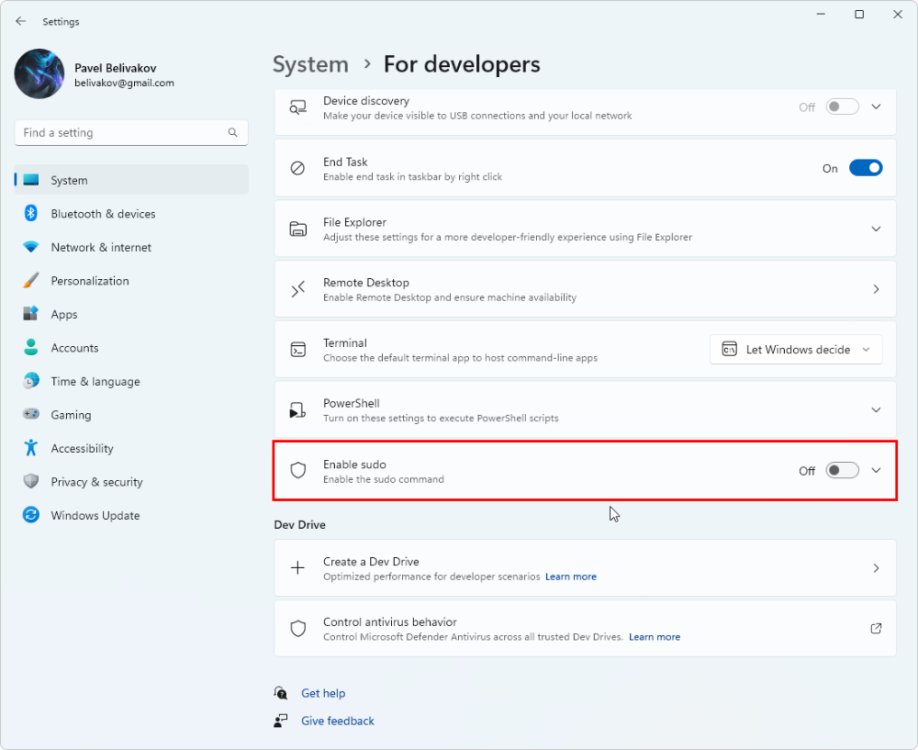The image size is (918, 750).
Task: Open Network & internet section
Action: click(x=132, y=247)
